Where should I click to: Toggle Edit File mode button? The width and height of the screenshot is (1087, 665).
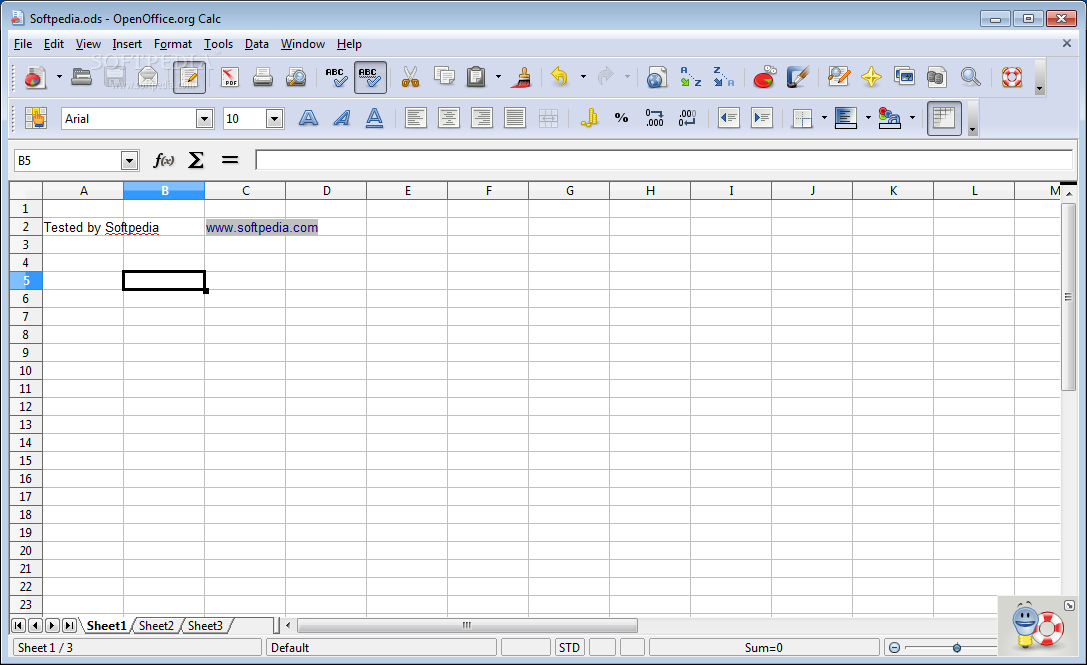tap(189, 77)
